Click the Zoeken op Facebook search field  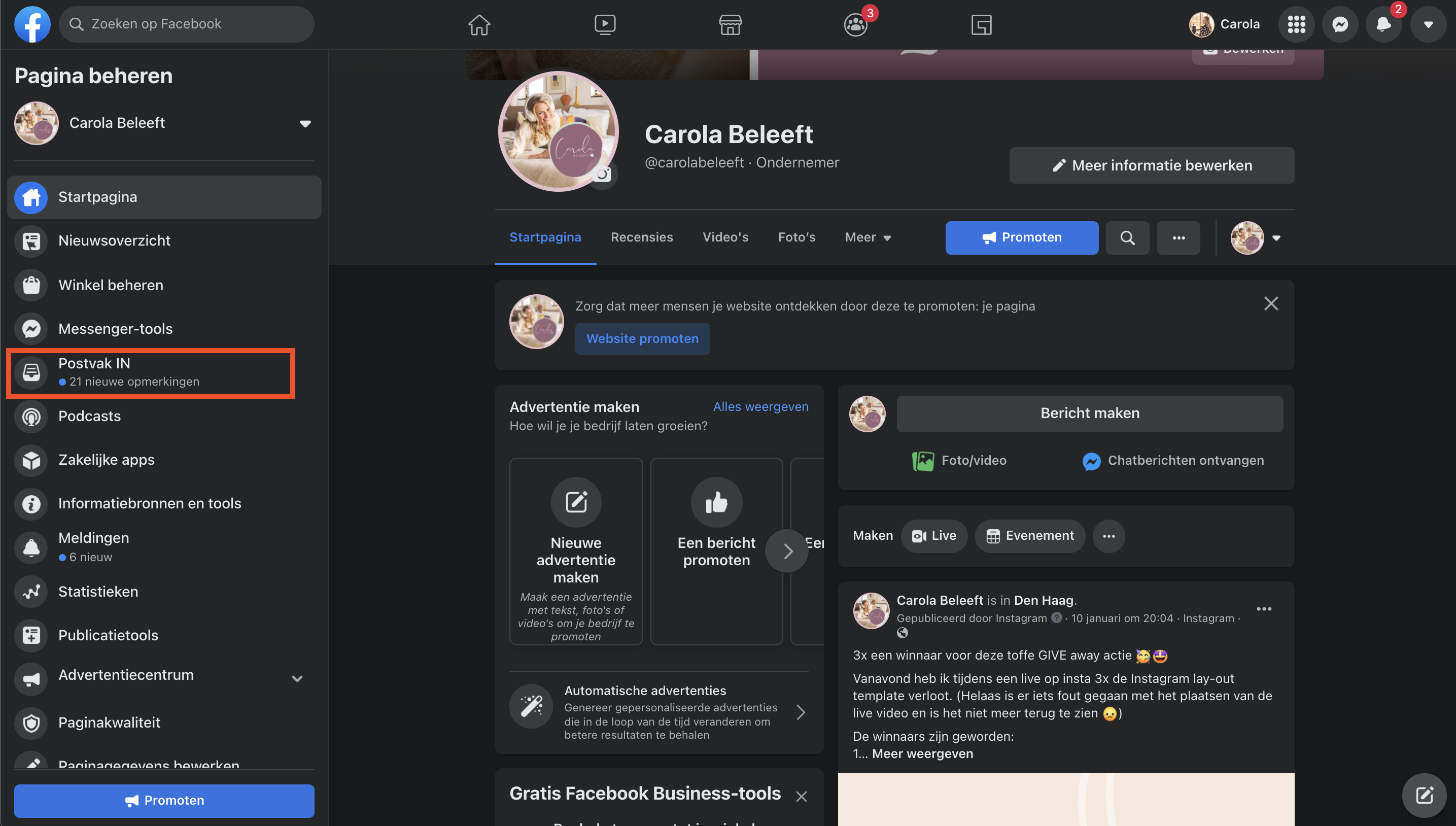click(187, 24)
